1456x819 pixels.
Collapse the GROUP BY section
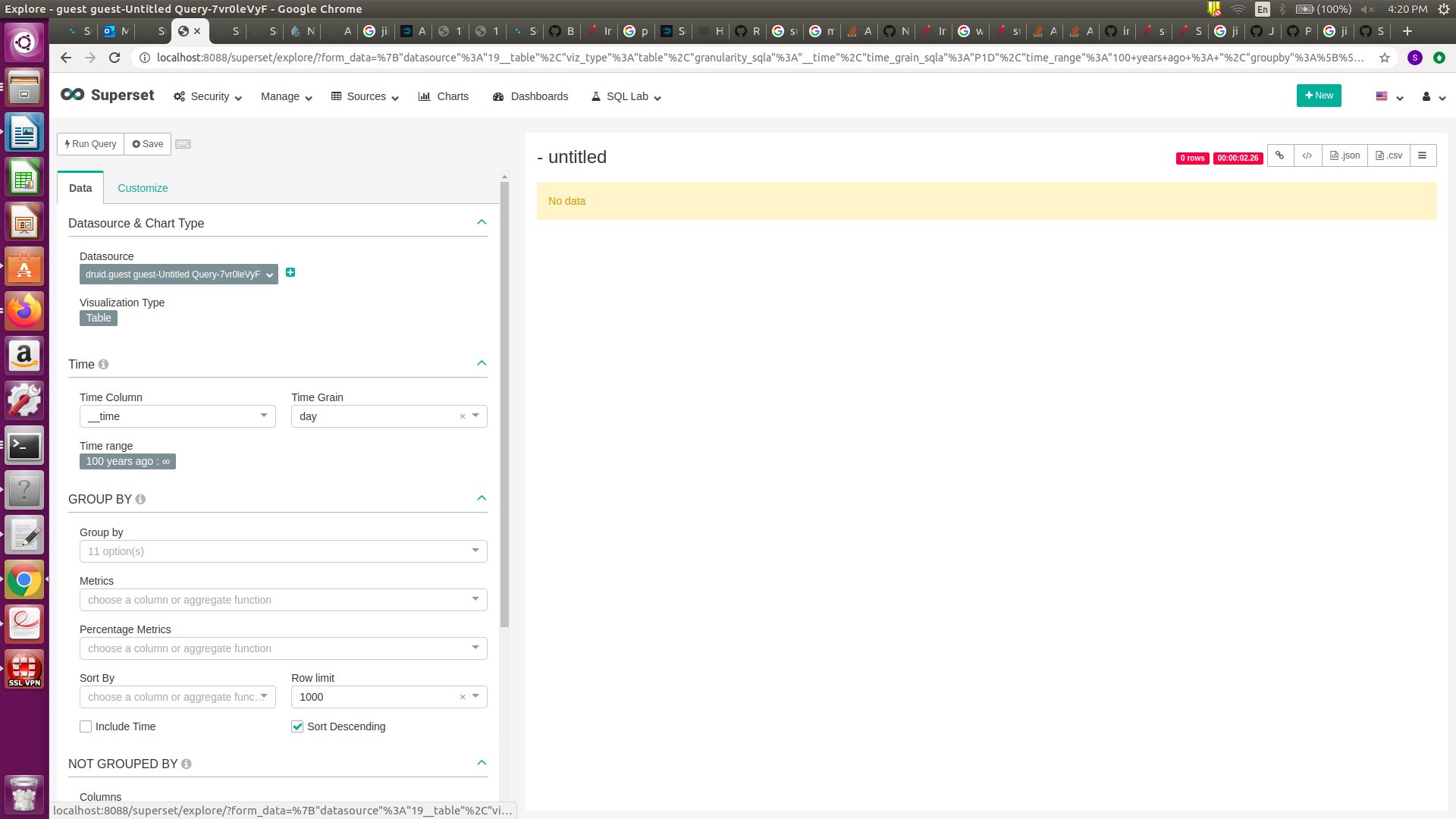[x=481, y=498]
